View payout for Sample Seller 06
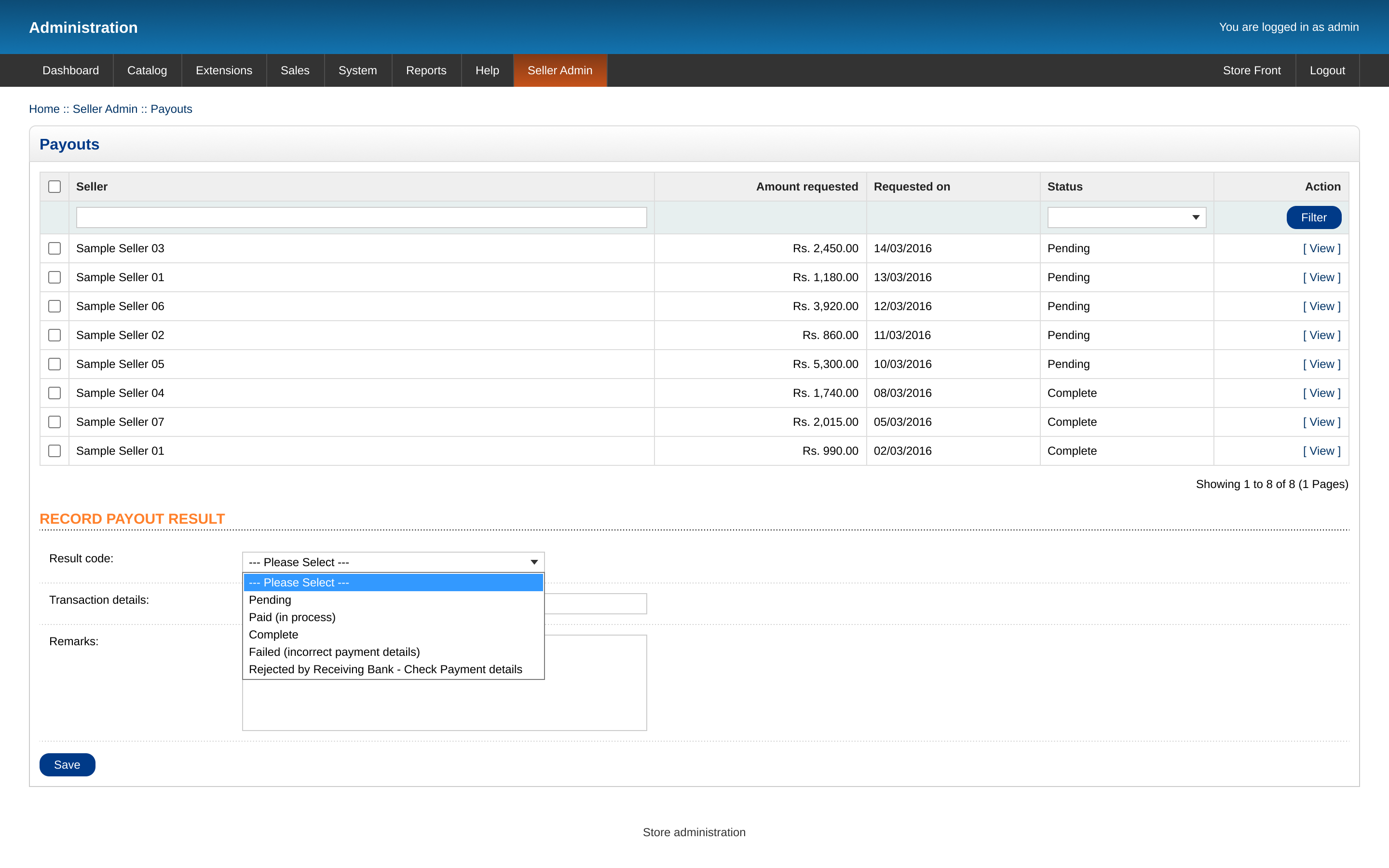Screen dimensions: 1389x868 click(x=1322, y=306)
